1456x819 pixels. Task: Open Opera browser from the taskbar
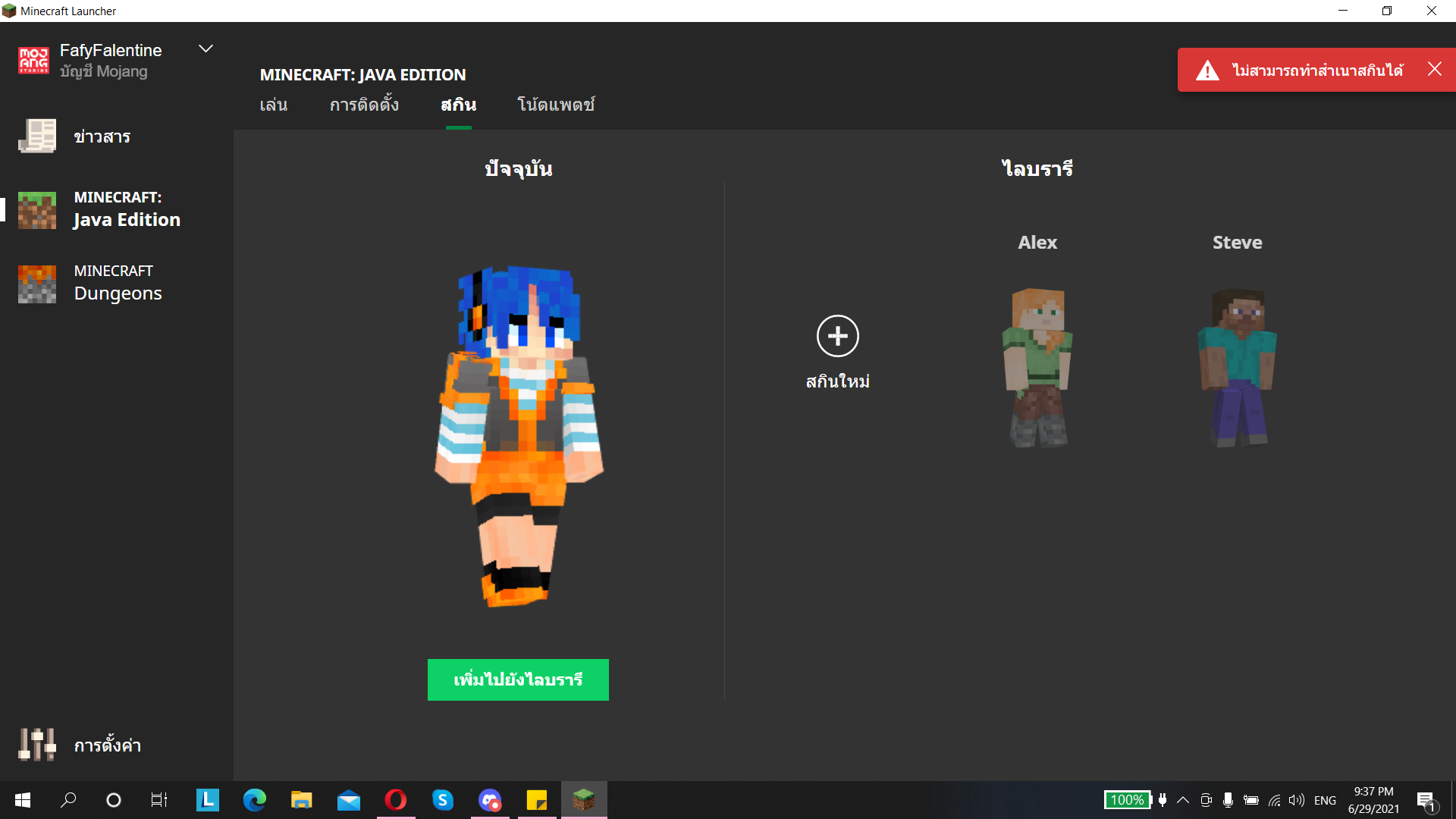coord(396,800)
